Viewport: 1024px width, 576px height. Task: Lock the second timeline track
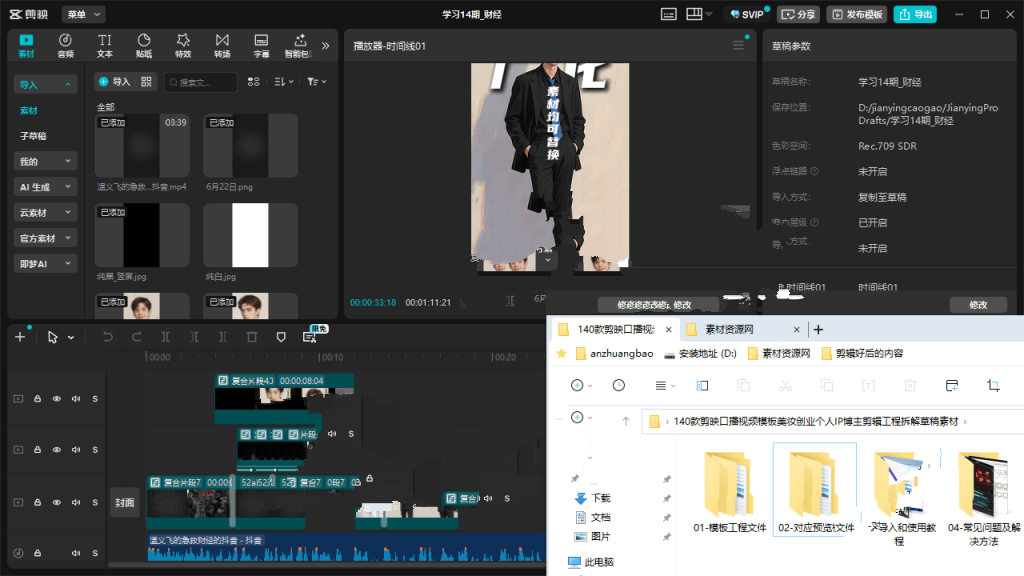tap(37, 449)
